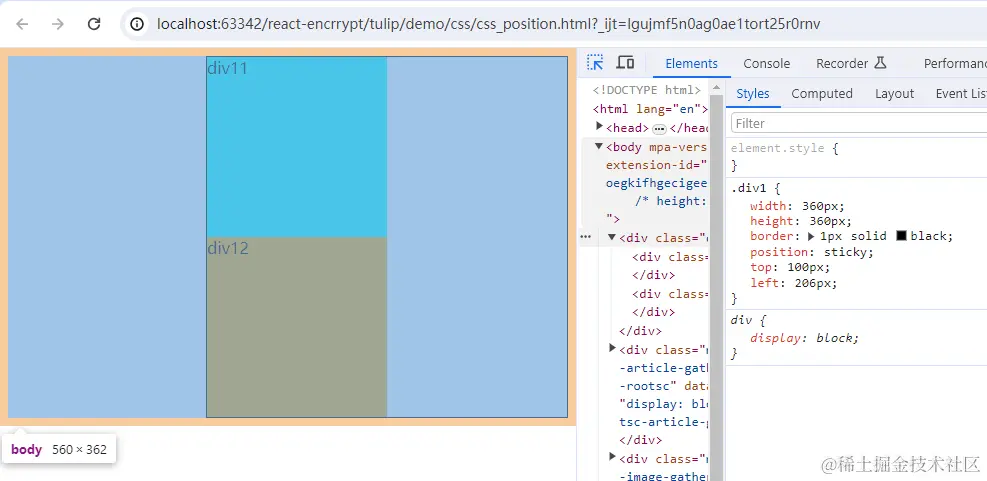Image resolution: width=987 pixels, height=481 pixels.
Task: Activate the inspect element picker tool
Action: pos(595,62)
